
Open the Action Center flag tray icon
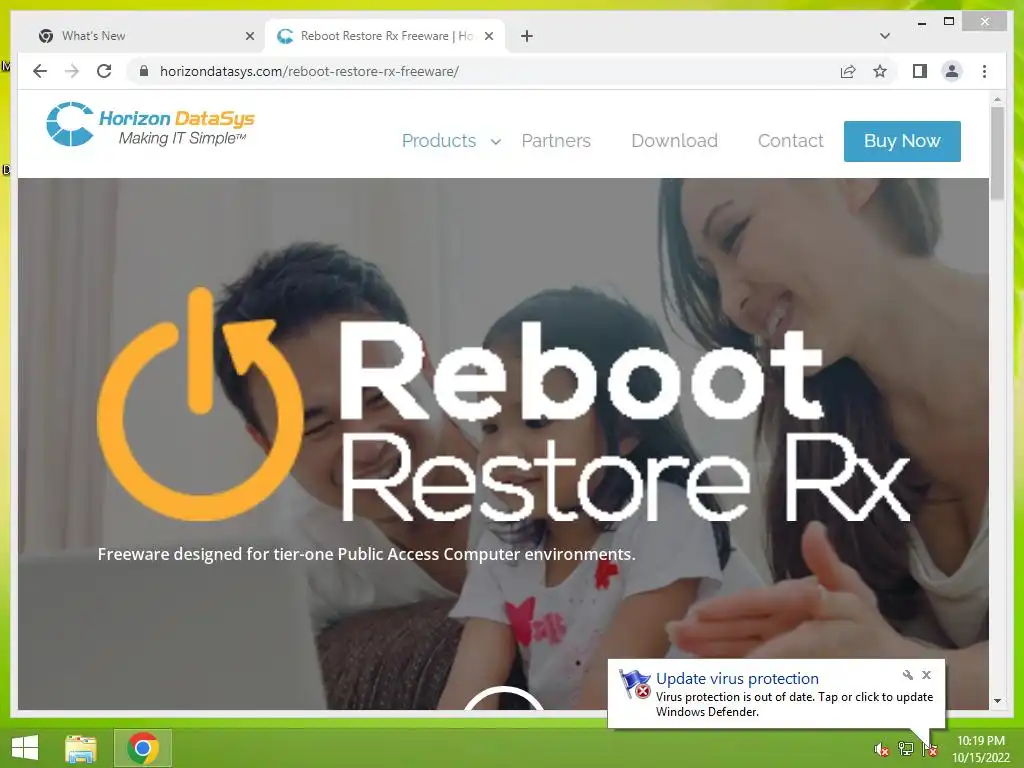coord(929,749)
